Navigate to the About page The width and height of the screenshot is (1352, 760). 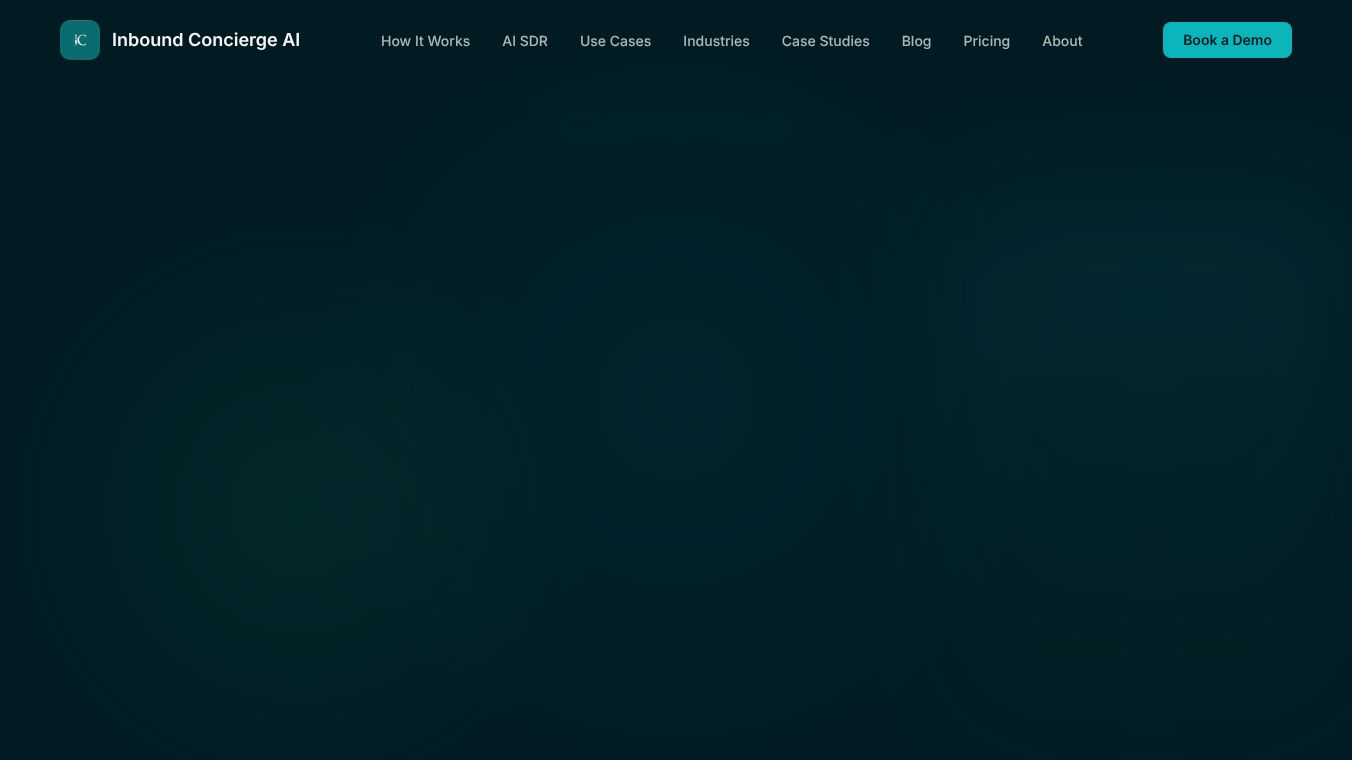(1062, 41)
